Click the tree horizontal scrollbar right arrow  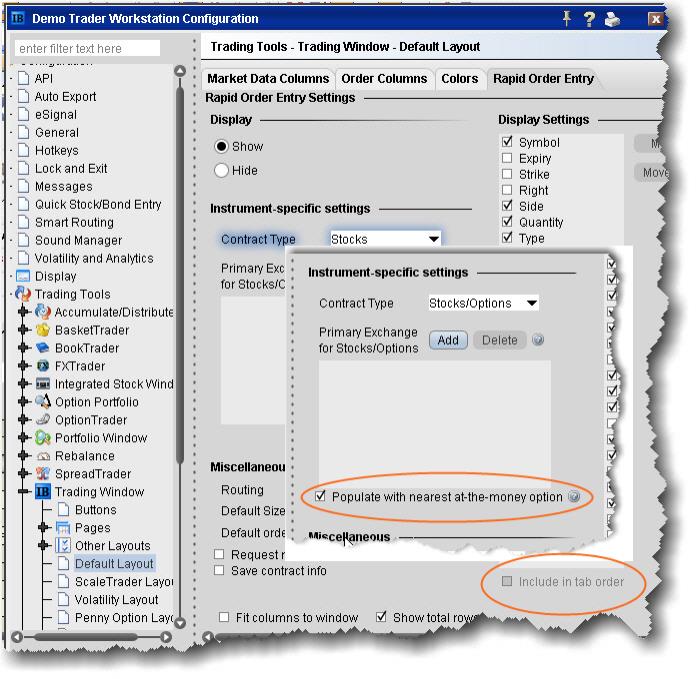166,637
